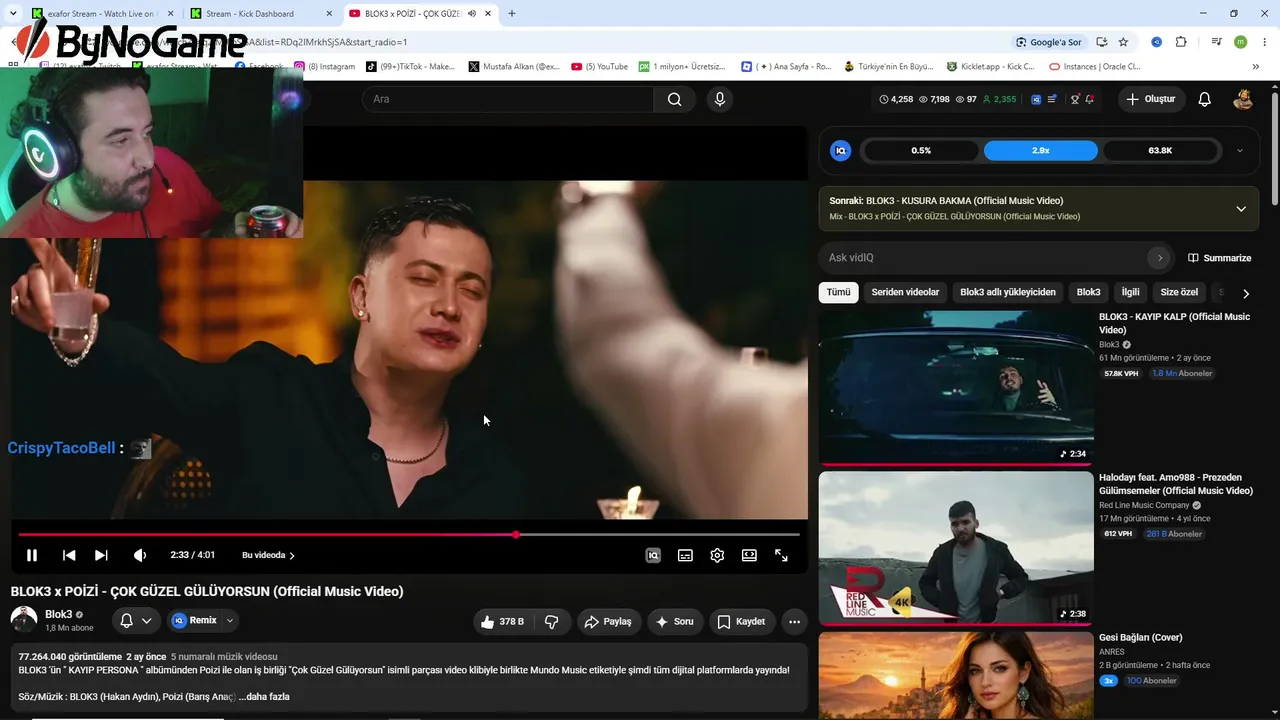
Task: Expand the vidIQ stats panel chevron
Action: (x=1240, y=150)
